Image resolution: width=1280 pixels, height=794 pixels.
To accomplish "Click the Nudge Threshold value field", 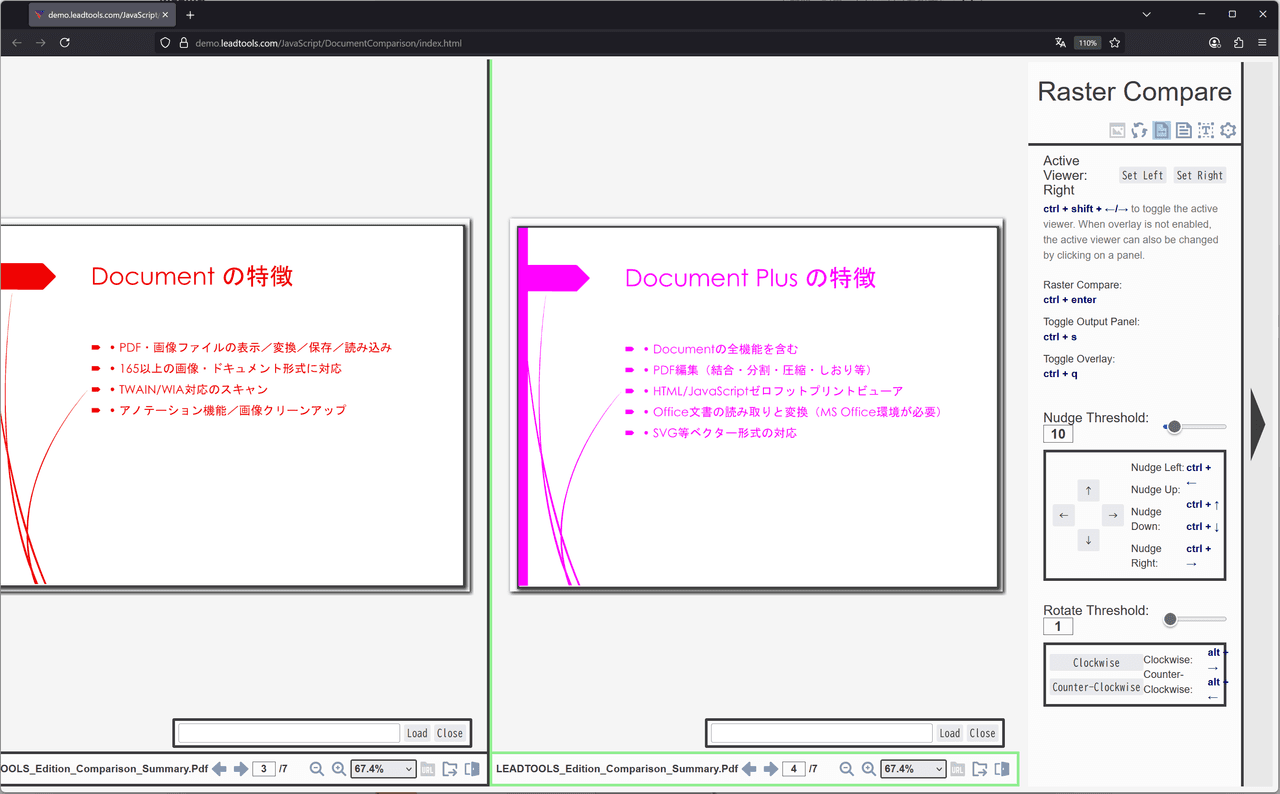I will click(1058, 434).
